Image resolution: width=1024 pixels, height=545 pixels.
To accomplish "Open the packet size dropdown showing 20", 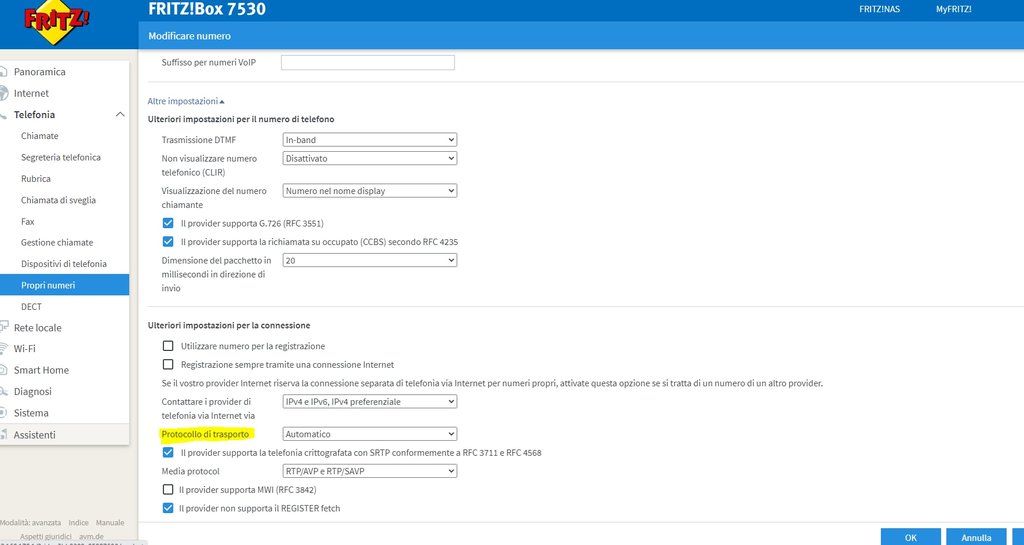I will coord(369,260).
